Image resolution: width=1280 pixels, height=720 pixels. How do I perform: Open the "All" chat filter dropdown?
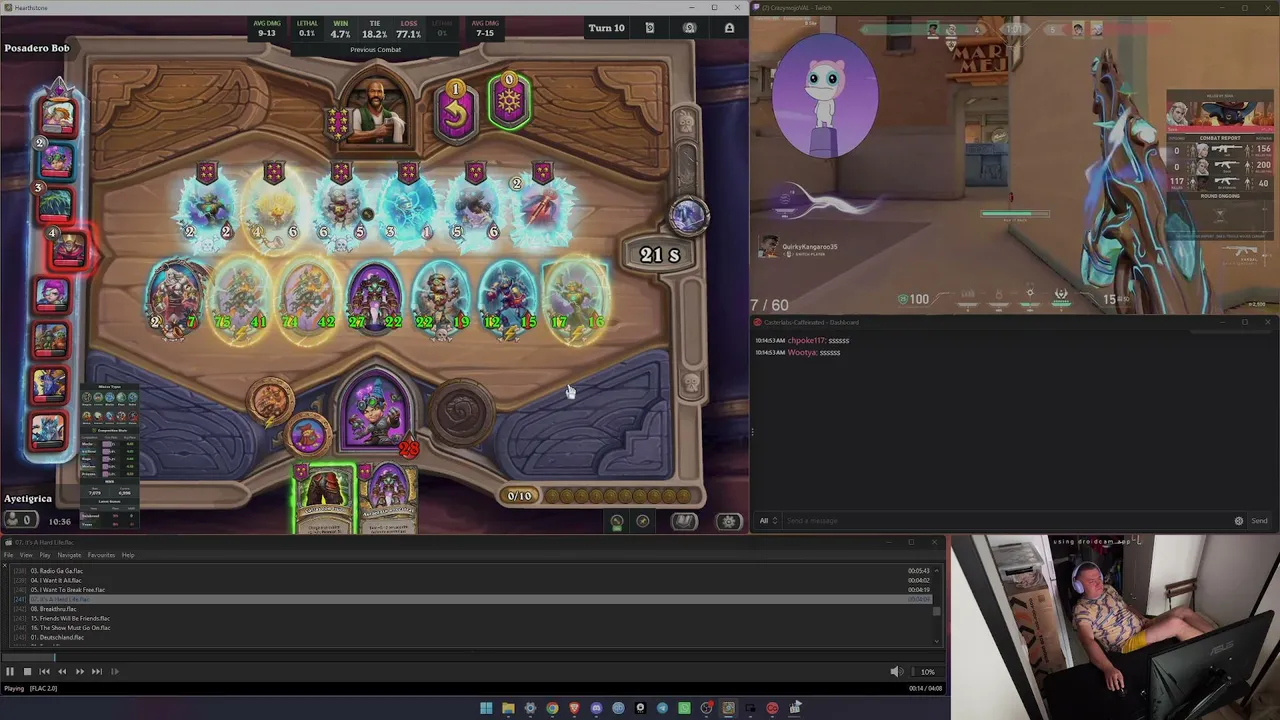pos(768,521)
